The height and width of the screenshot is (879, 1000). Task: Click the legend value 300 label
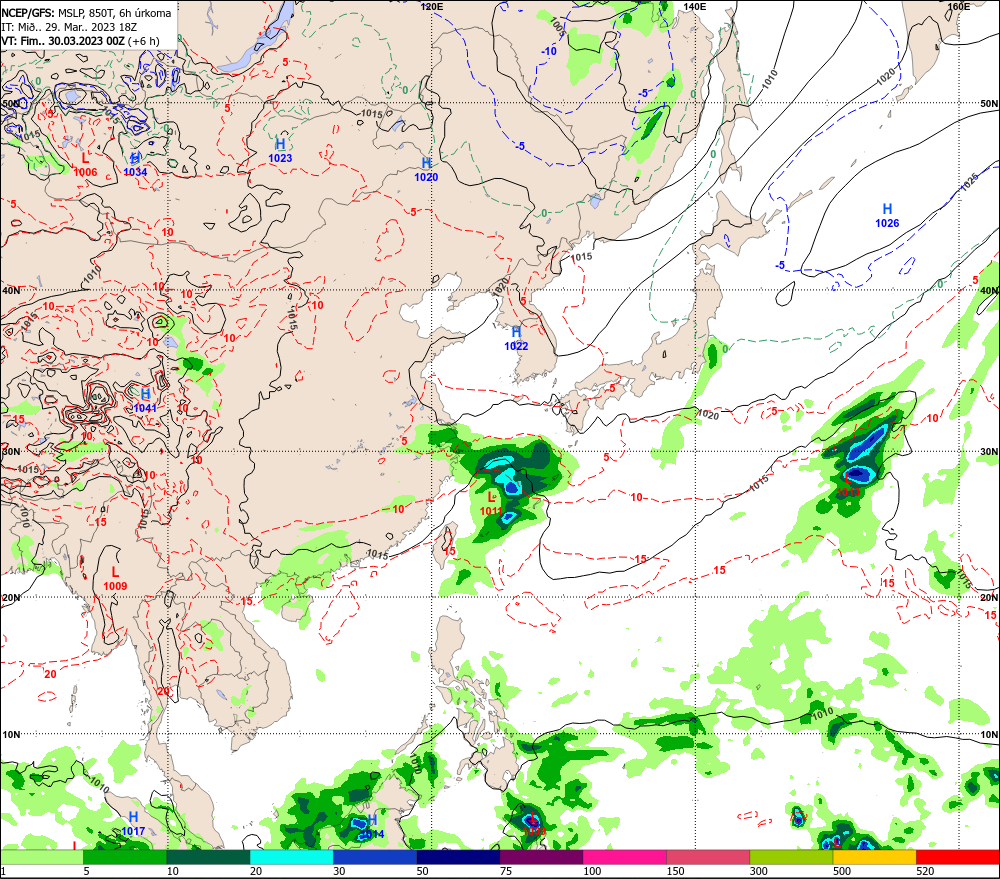758,871
